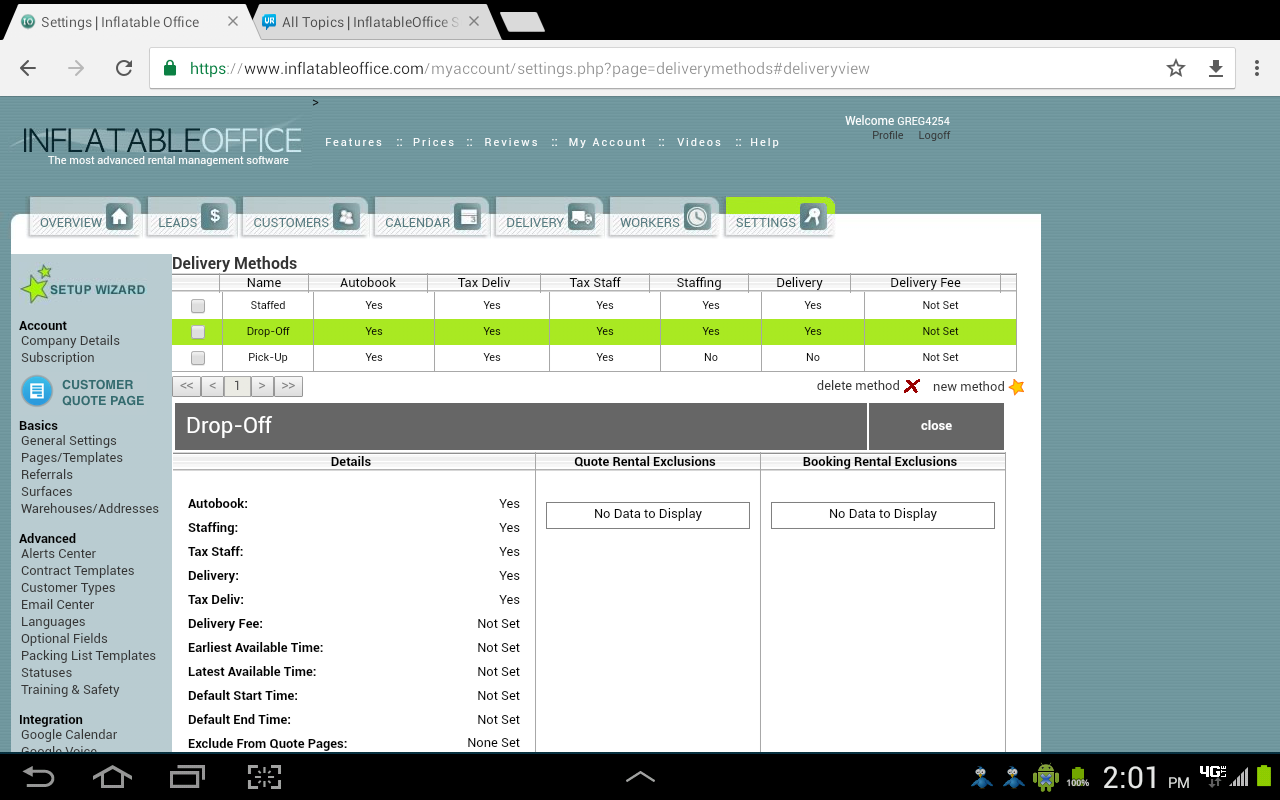The width and height of the screenshot is (1280, 800).
Task: Click the browser download icon
Action: pyautogui.click(x=1216, y=68)
